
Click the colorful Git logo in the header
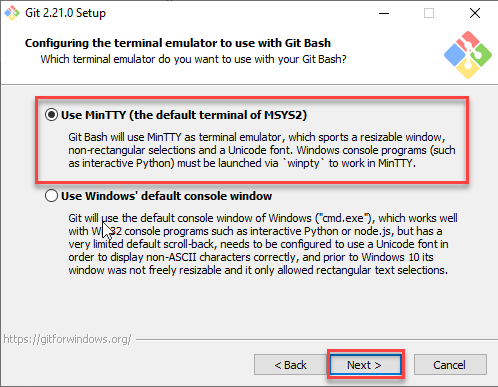(x=468, y=55)
